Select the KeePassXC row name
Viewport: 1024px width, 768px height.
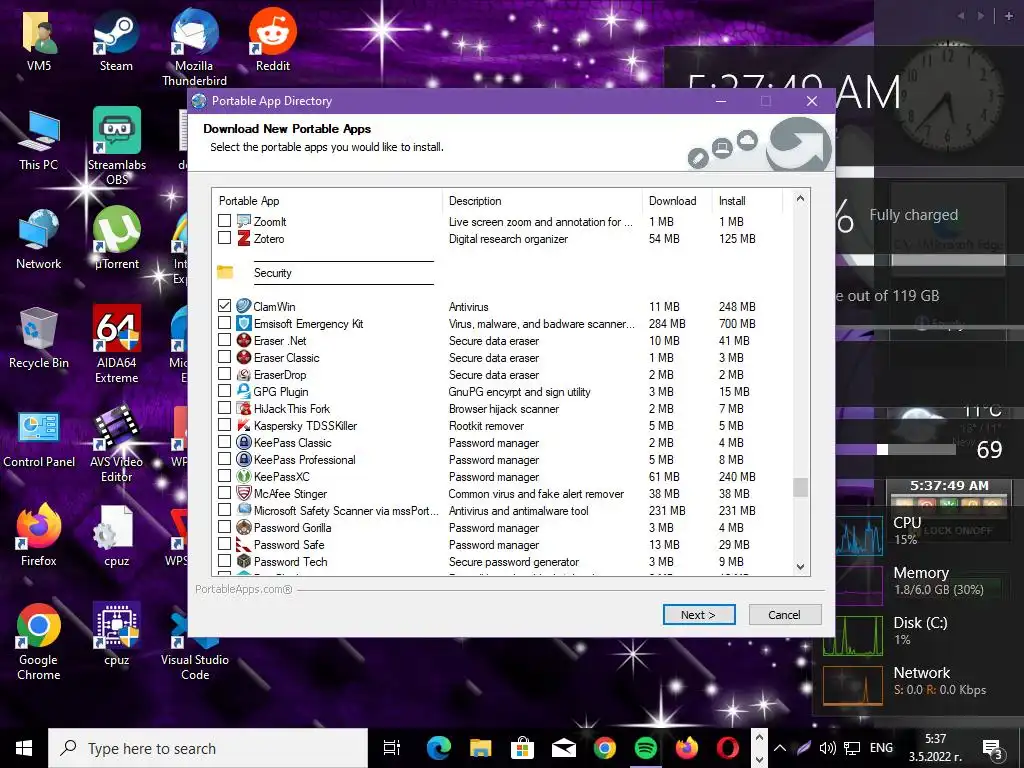[x=281, y=477]
